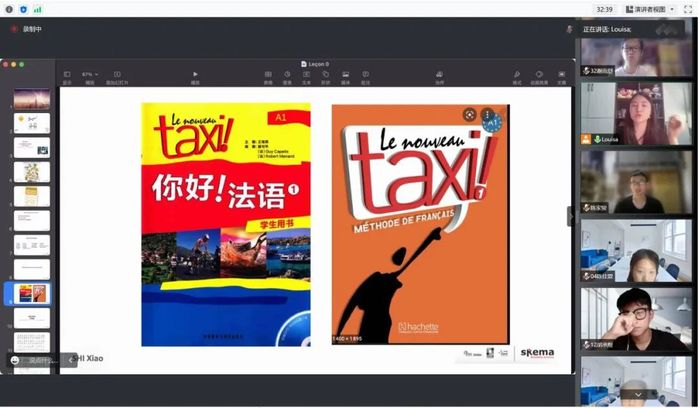Open the Format inspector icon
Screen dimensions: 698x408
click(517, 75)
